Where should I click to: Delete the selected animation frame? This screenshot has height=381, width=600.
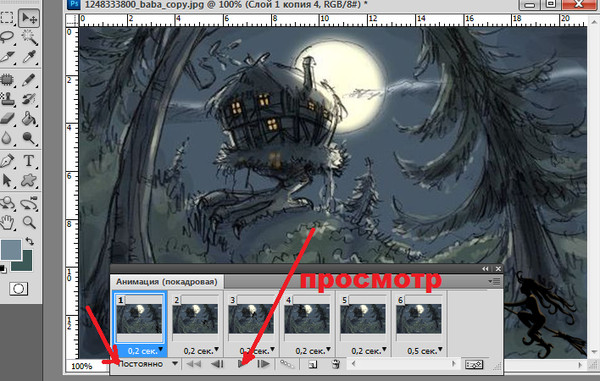tap(336, 364)
